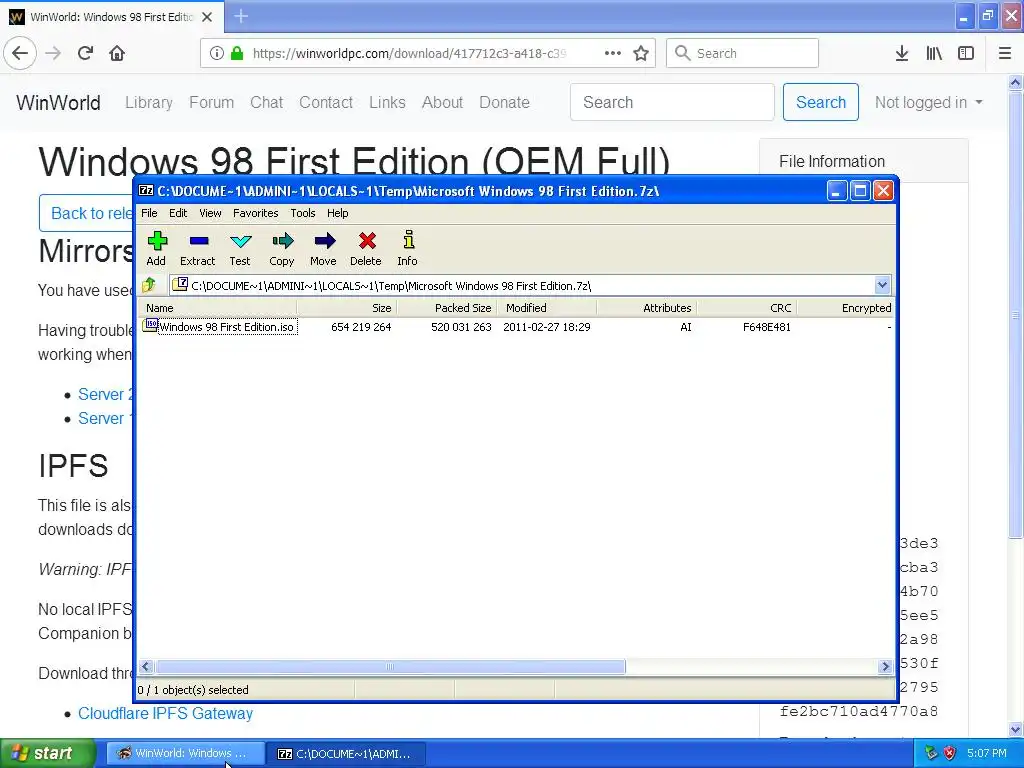Open the Contact page link
The image size is (1024, 768).
point(326,103)
